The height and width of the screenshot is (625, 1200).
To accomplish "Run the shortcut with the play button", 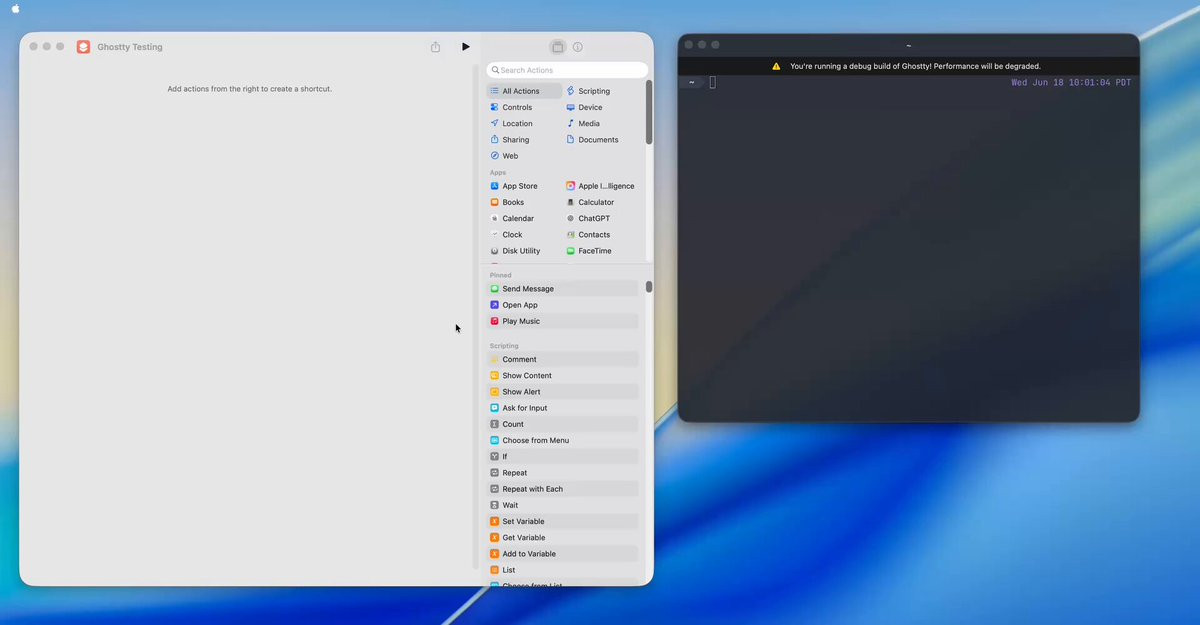I will [466, 47].
